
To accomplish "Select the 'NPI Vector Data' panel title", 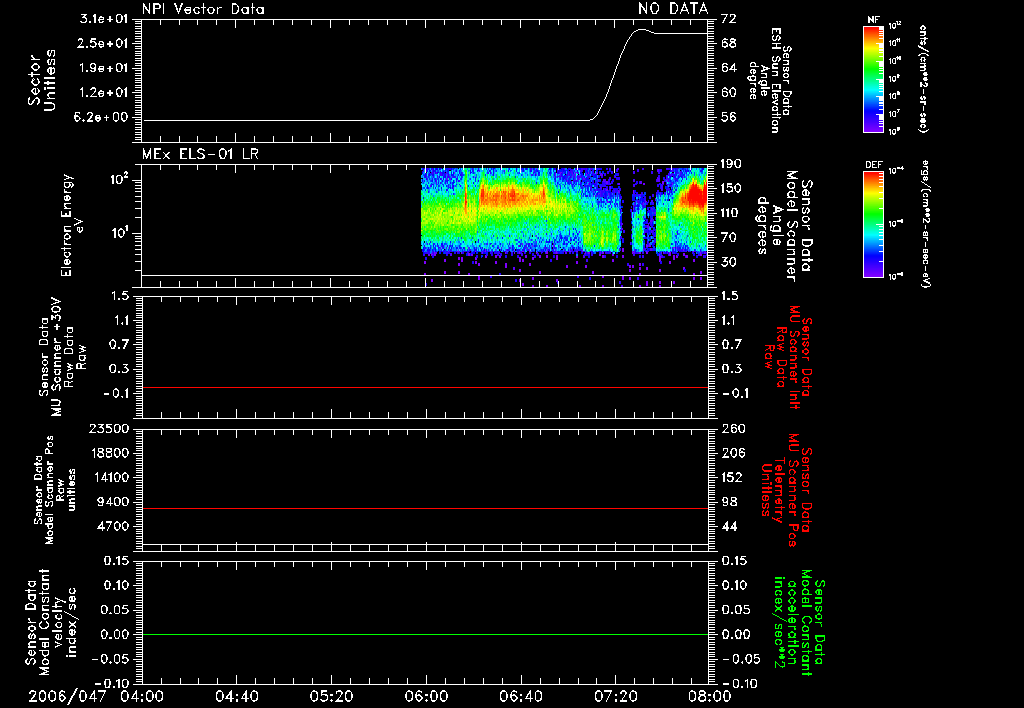I will (203, 9).
